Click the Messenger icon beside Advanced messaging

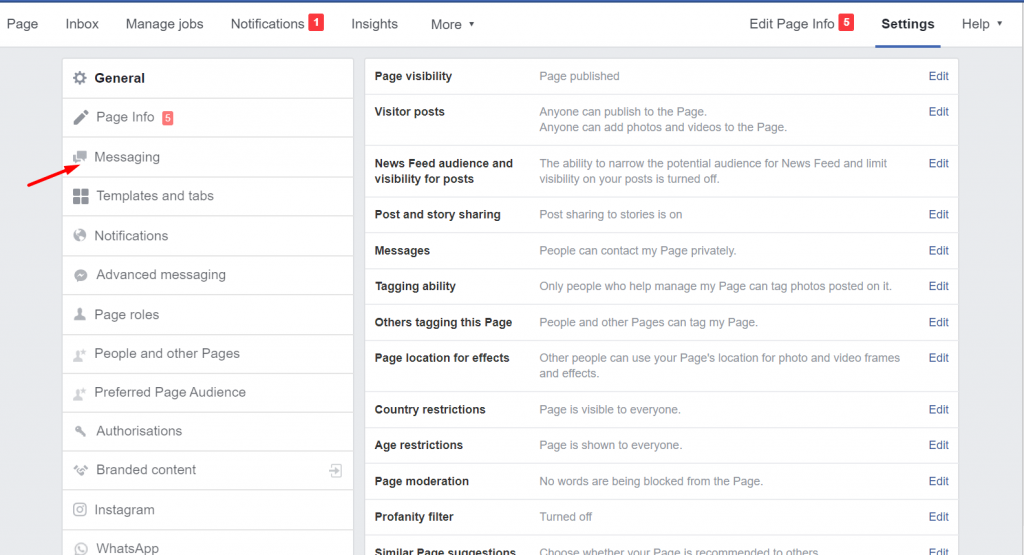pos(80,275)
